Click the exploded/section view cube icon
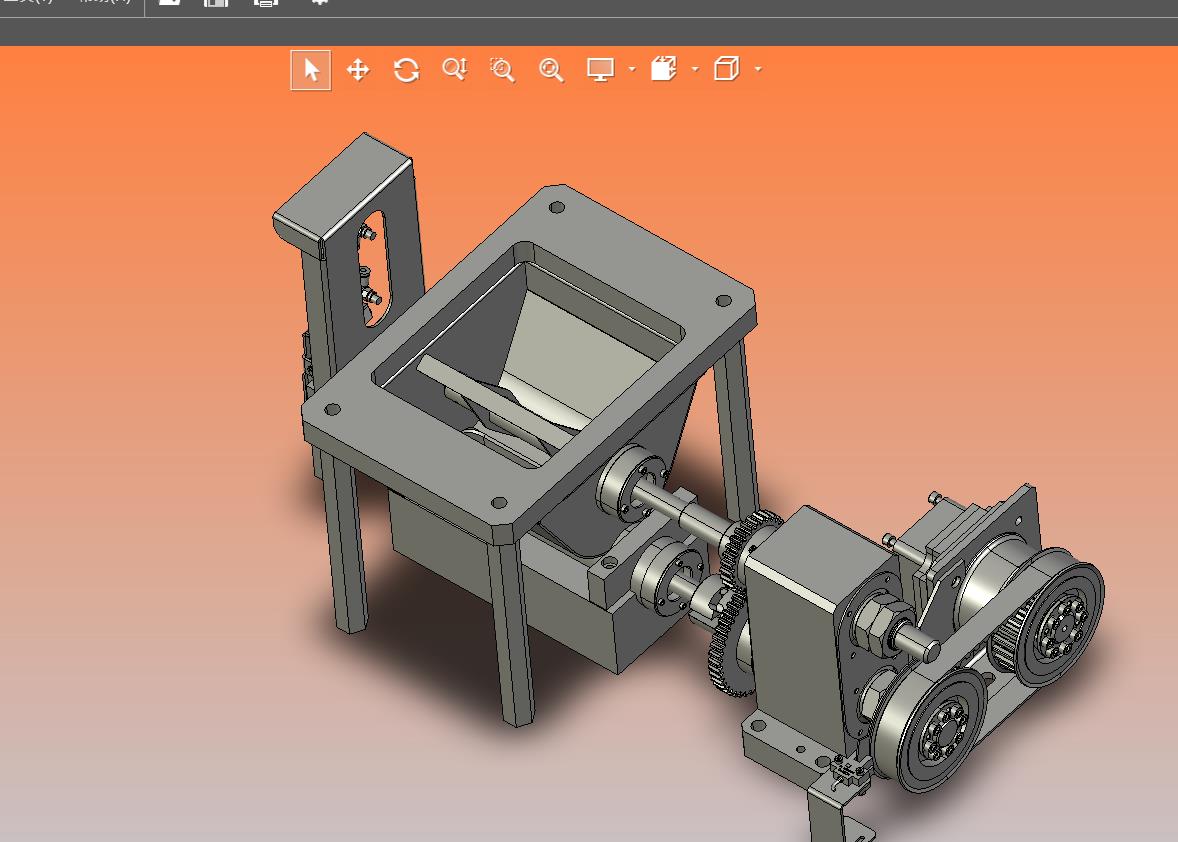Image resolution: width=1178 pixels, height=842 pixels. (663, 68)
